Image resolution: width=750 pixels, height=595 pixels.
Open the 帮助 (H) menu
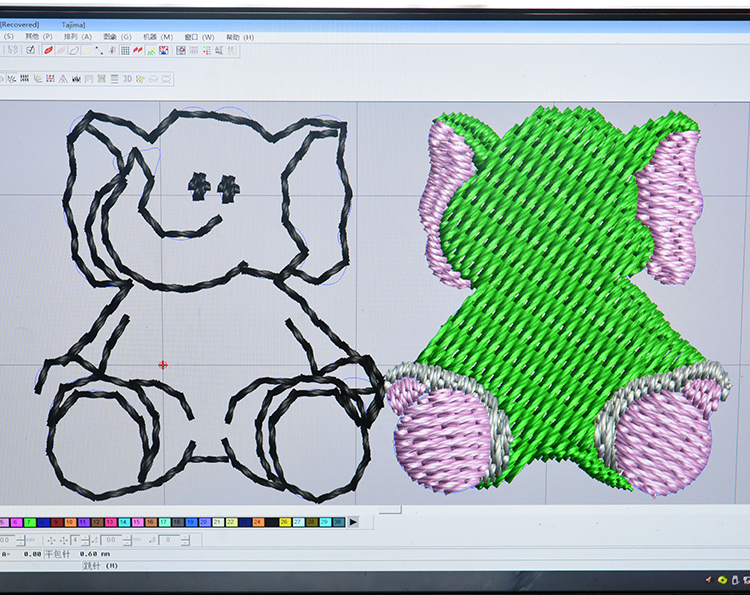click(240, 37)
